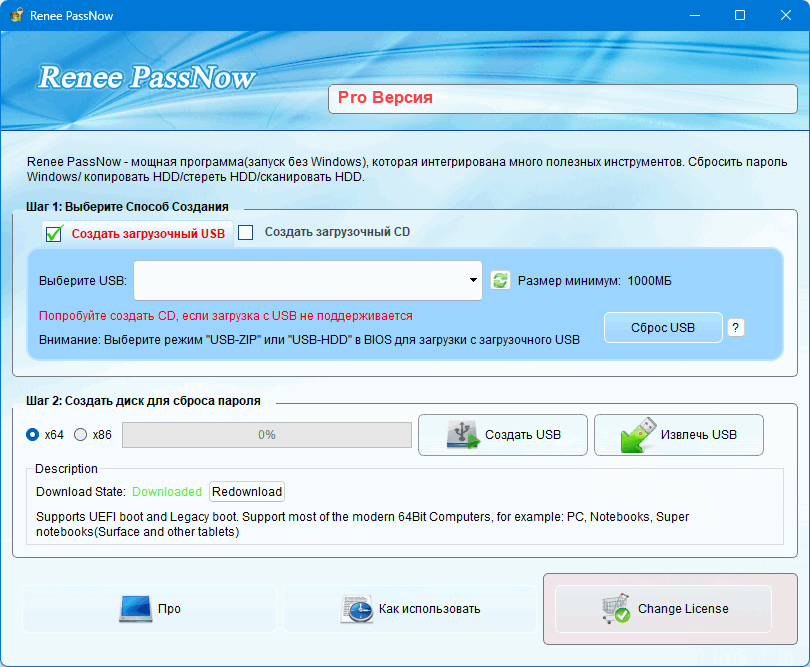Click the question mark help button
This screenshot has height=667, width=810.
[736, 327]
